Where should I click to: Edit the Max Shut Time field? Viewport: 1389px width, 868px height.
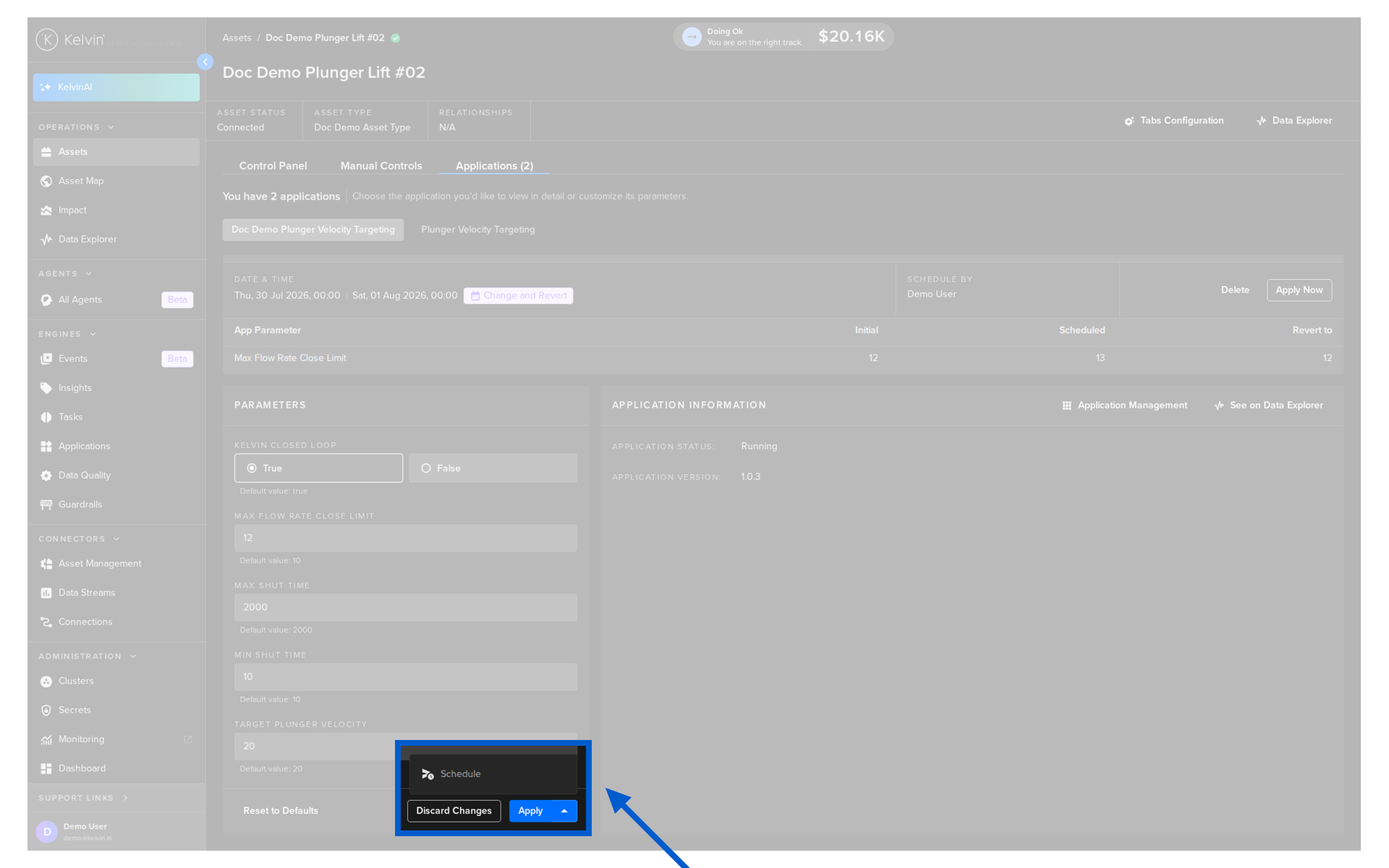point(406,608)
